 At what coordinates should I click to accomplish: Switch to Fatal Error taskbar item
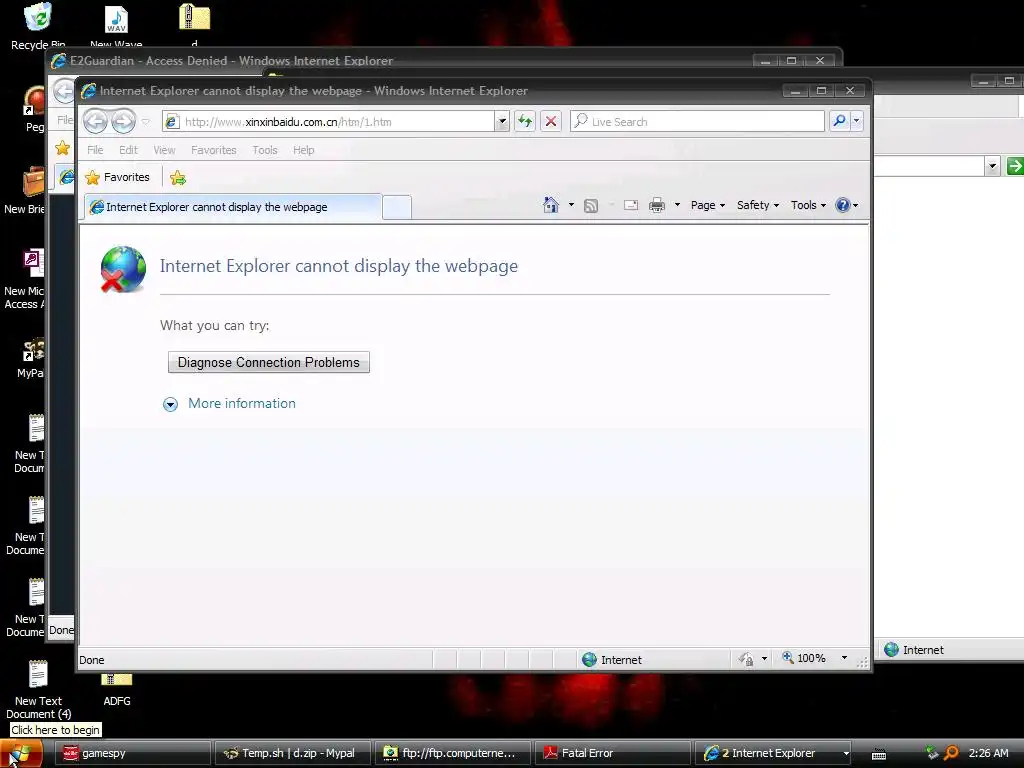click(612, 753)
